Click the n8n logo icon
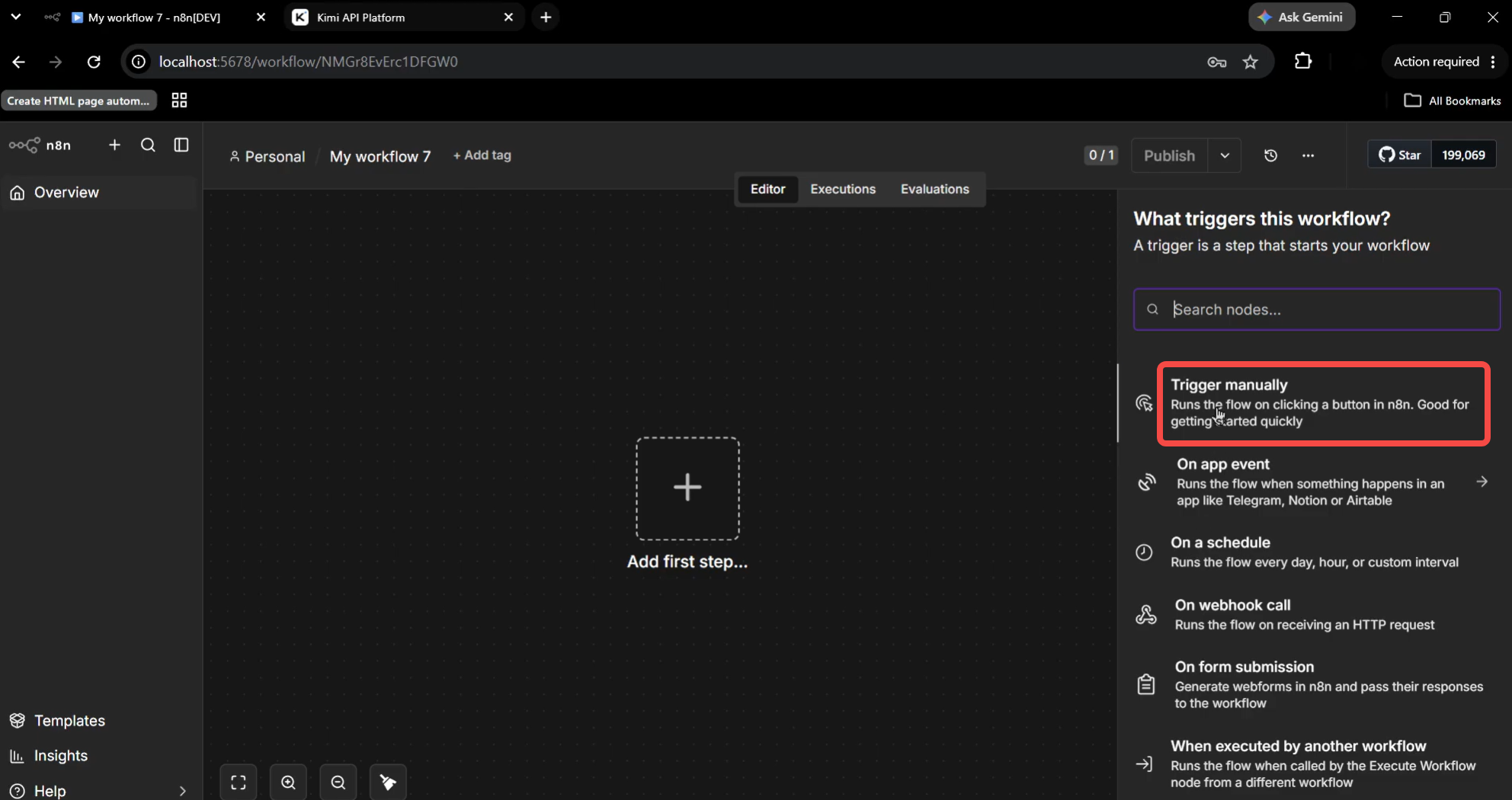1512x800 pixels. coord(24,145)
